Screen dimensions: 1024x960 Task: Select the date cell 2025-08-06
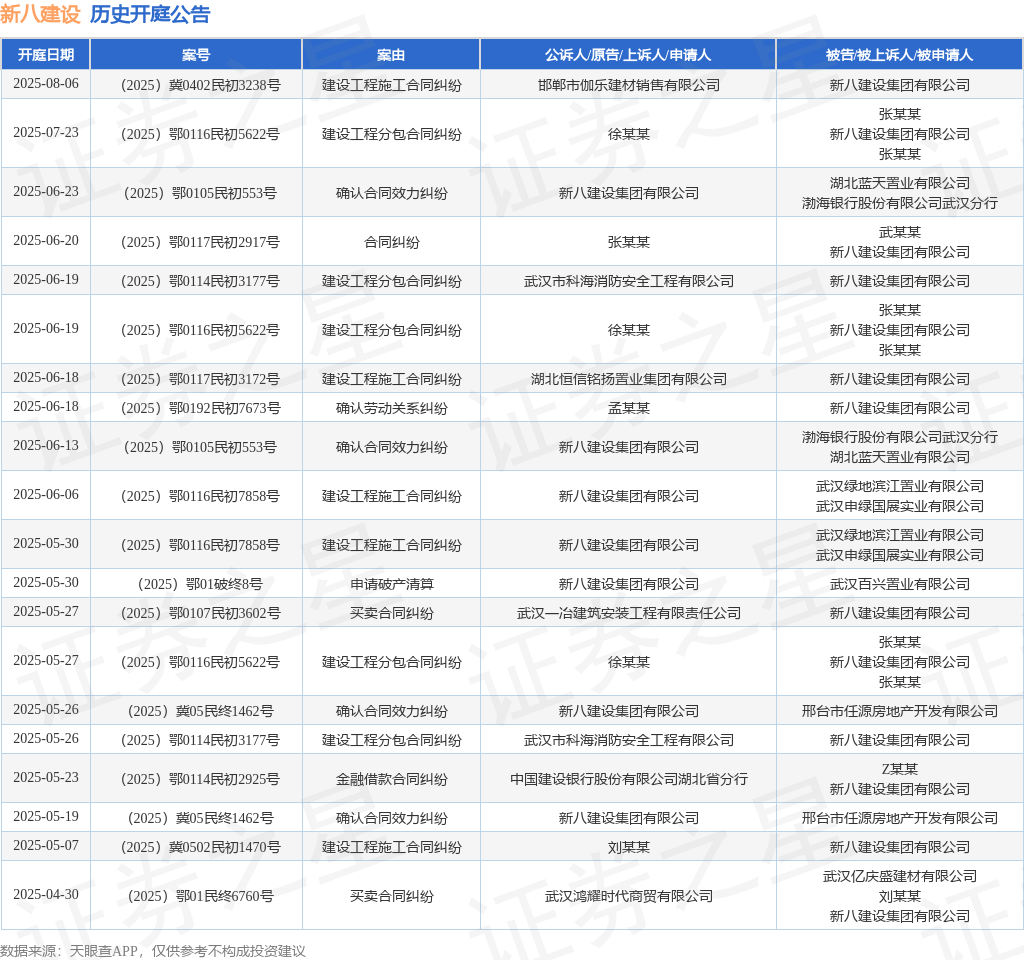[46, 84]
